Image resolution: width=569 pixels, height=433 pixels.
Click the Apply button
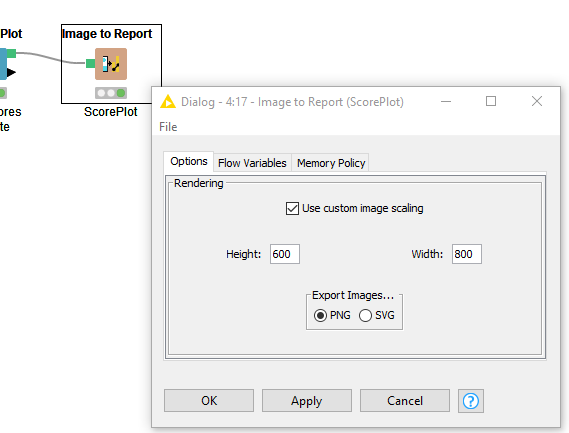[x=307, y=401]
